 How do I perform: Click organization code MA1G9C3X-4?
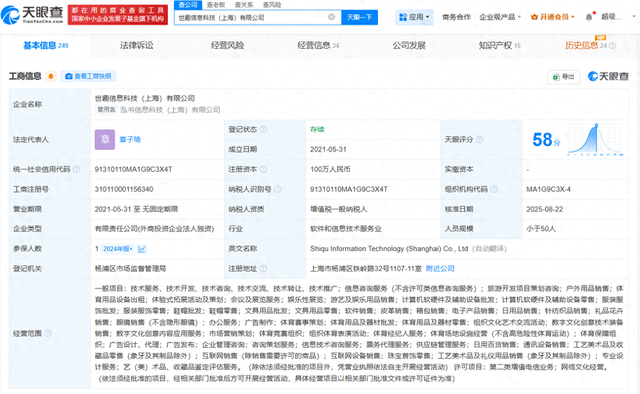[x=549, y=189]
